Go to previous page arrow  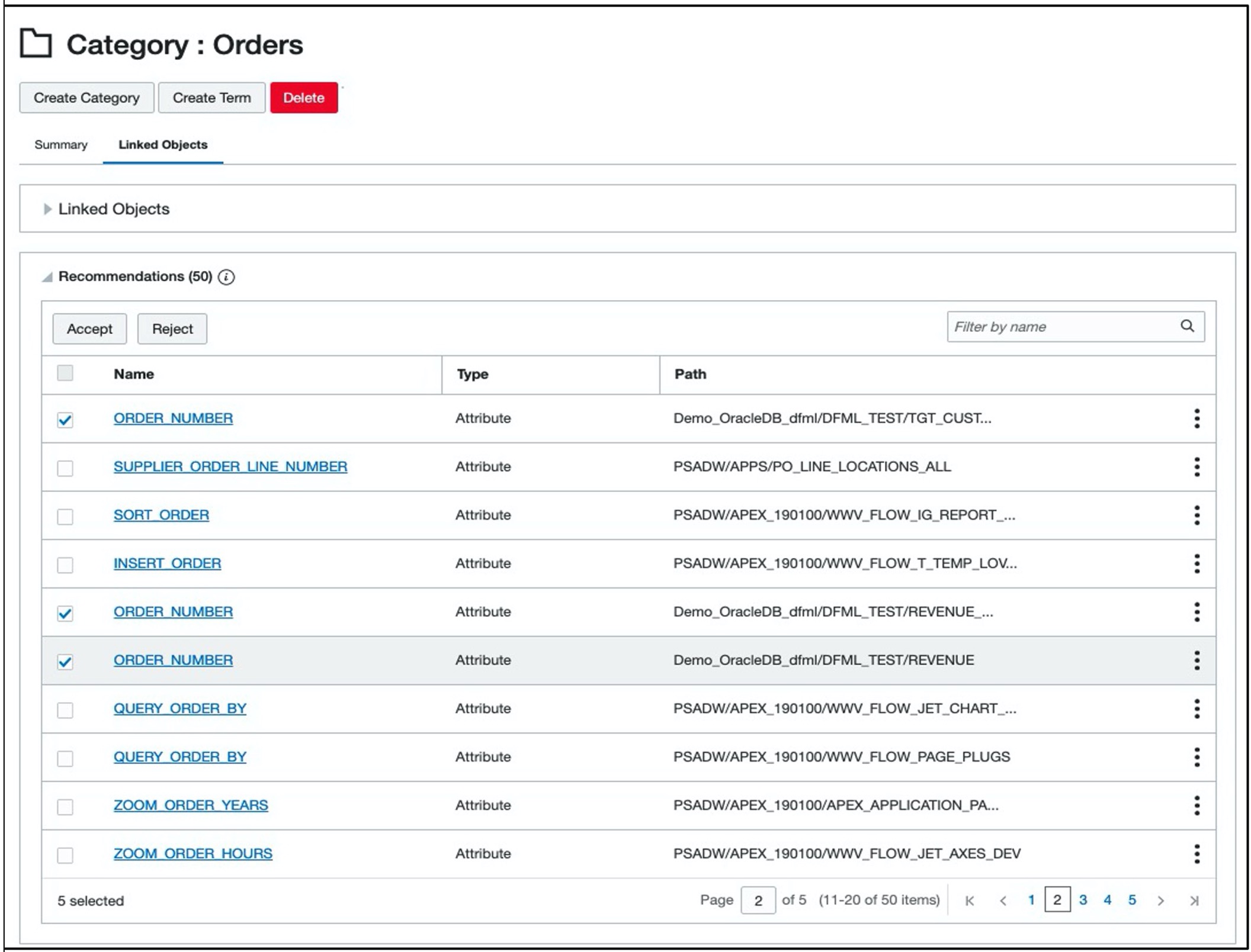(x=1003, y=900)
